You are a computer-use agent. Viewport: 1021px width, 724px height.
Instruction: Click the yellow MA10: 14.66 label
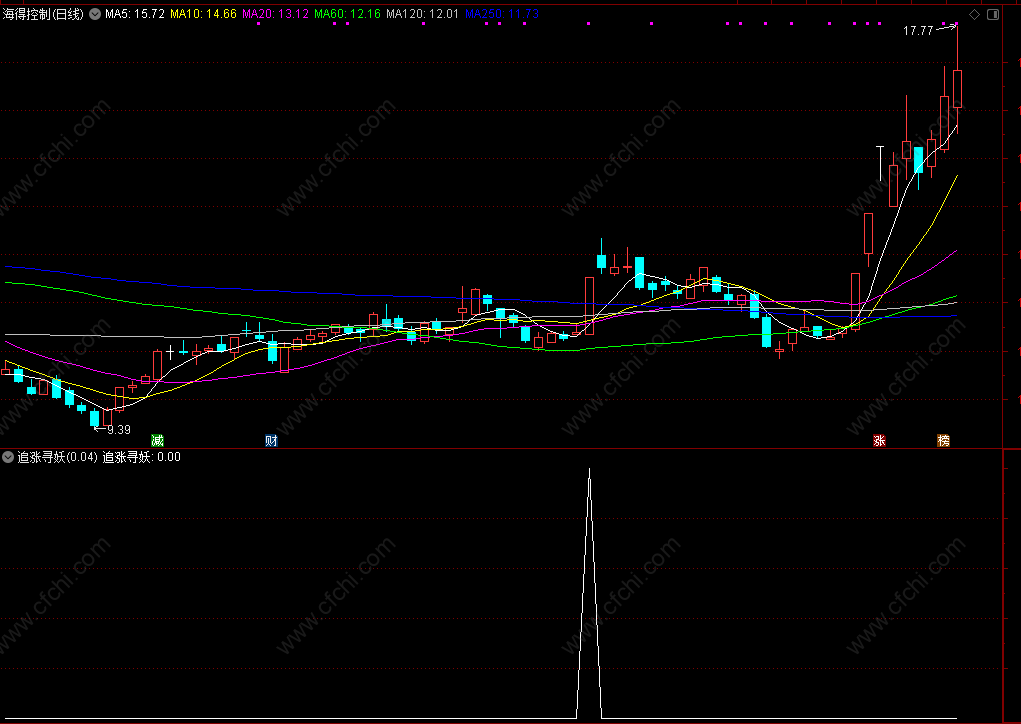click(x=203, y=14)
